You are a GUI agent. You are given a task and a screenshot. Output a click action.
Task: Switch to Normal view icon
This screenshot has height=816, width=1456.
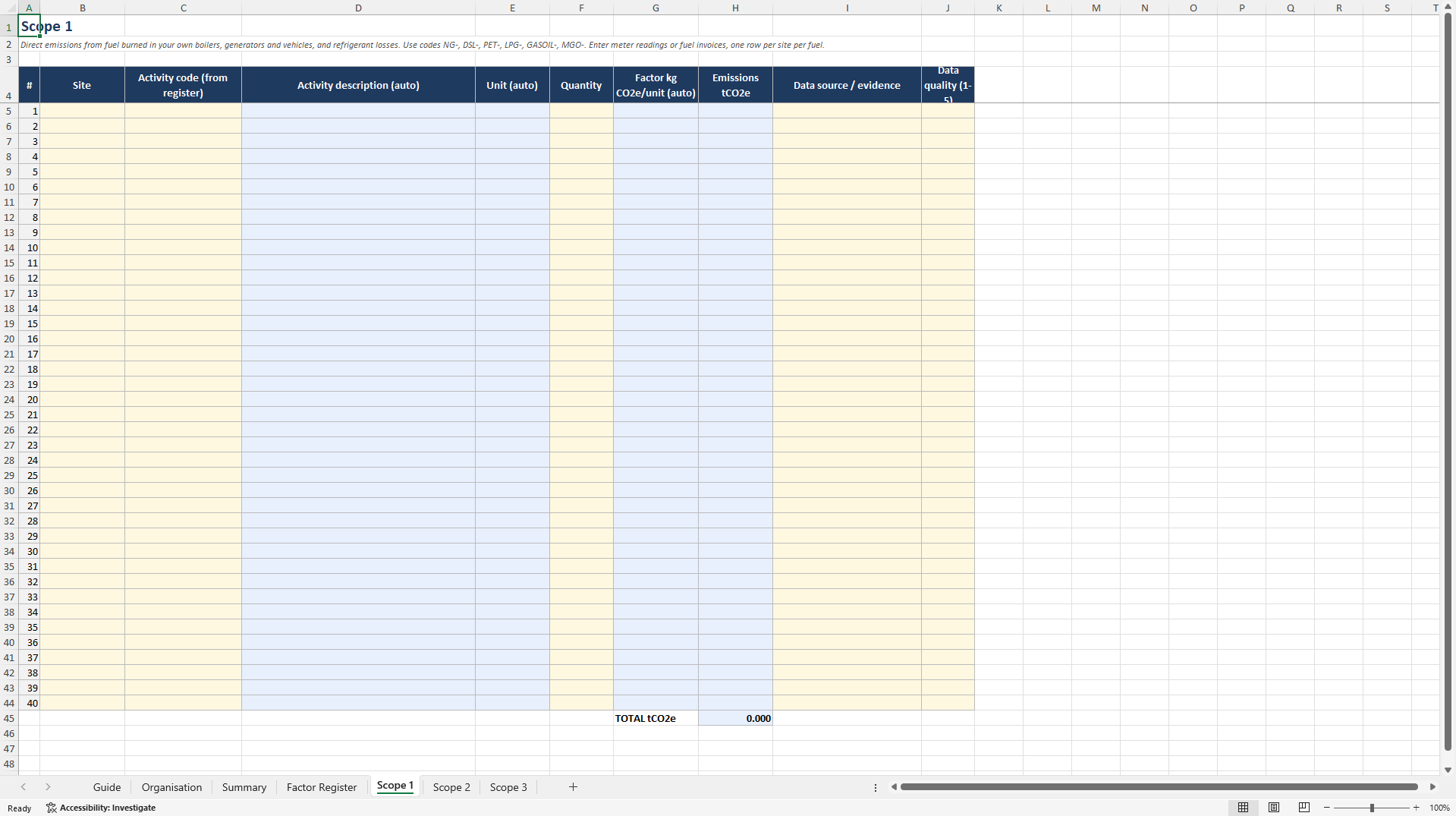click(1243, 808)
